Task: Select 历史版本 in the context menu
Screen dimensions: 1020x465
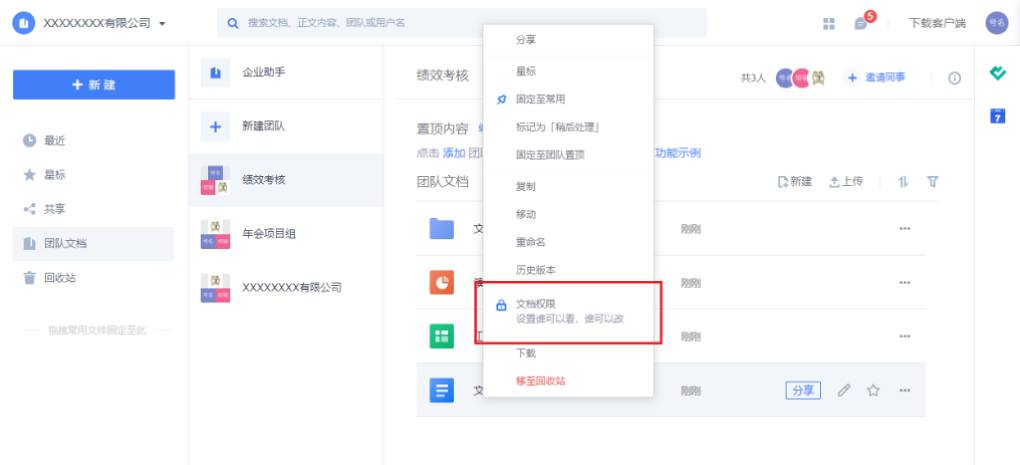Action: pos(535,270)
